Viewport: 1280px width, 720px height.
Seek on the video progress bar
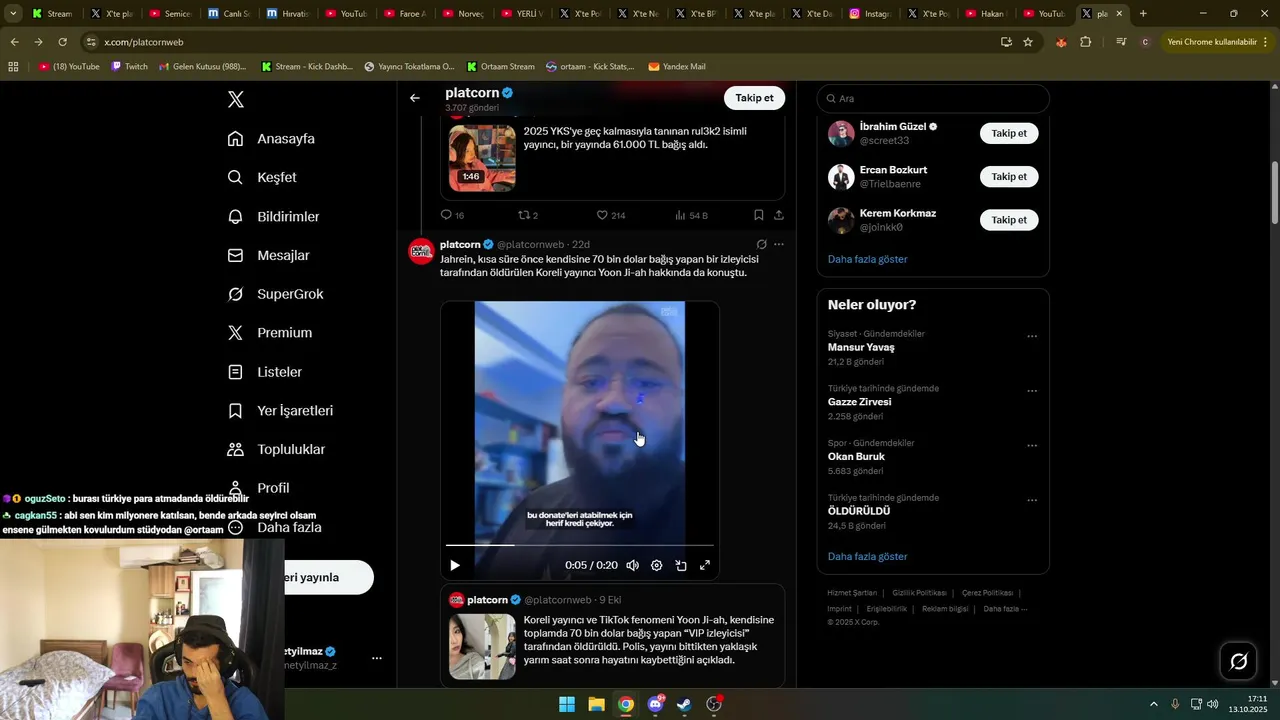click(580, 545)
